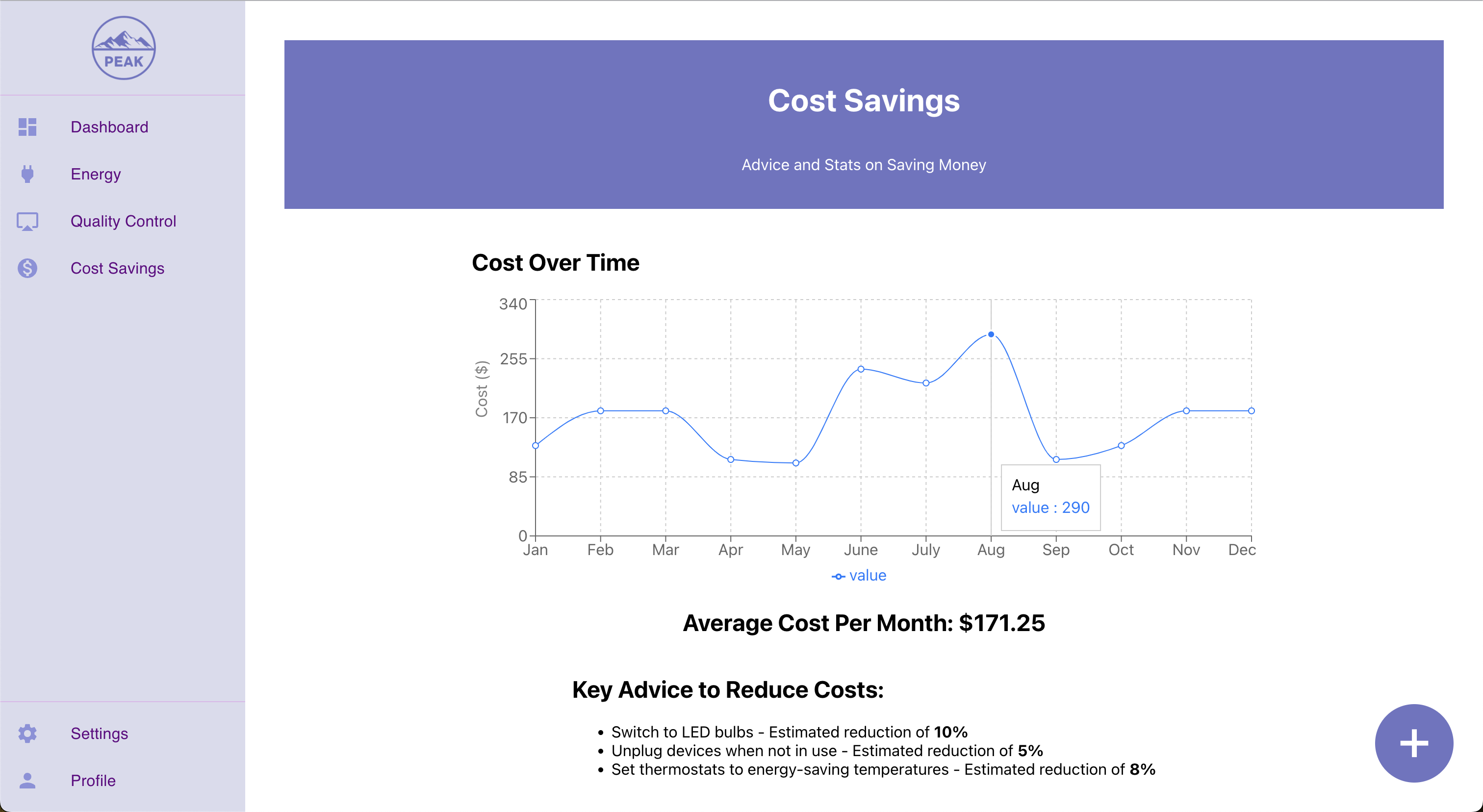Open the Dashboard menu item
The image size is (1483, 812).
109,127
